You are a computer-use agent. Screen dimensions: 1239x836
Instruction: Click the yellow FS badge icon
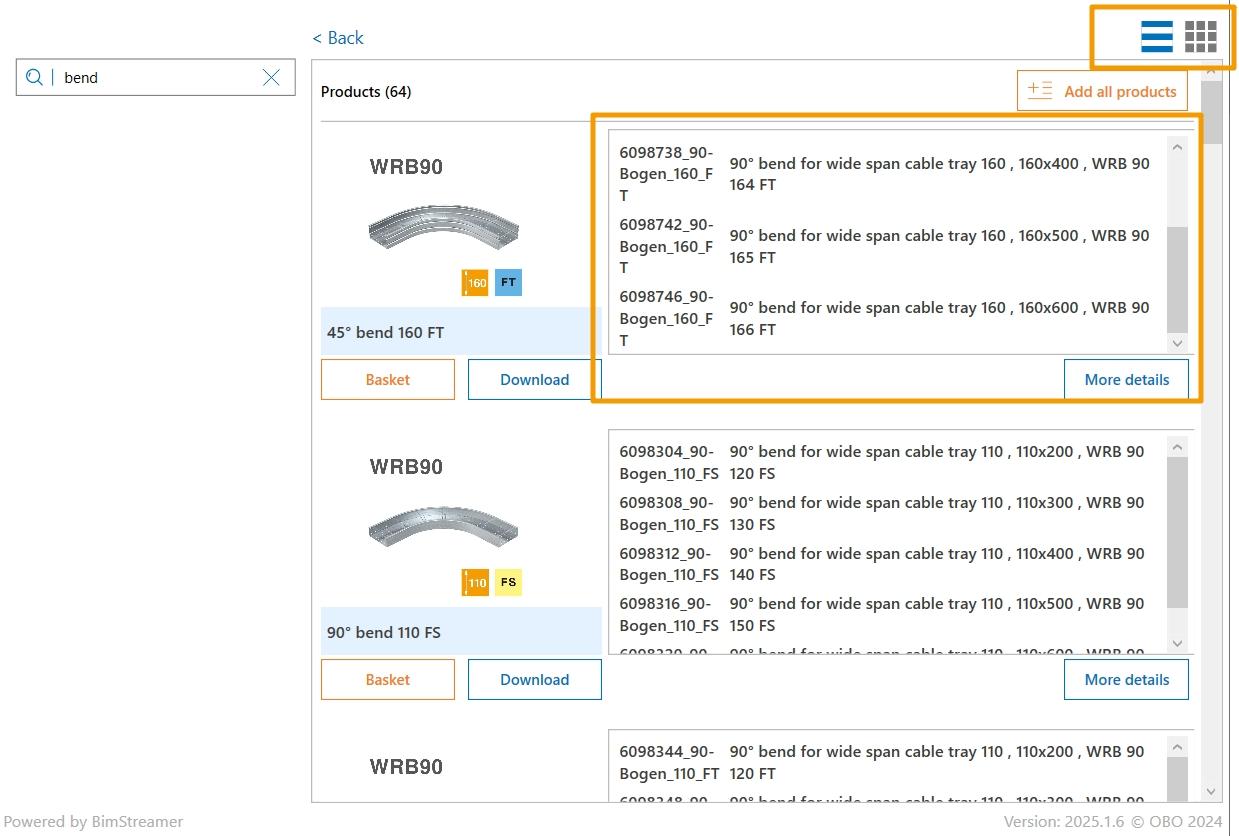508,583
